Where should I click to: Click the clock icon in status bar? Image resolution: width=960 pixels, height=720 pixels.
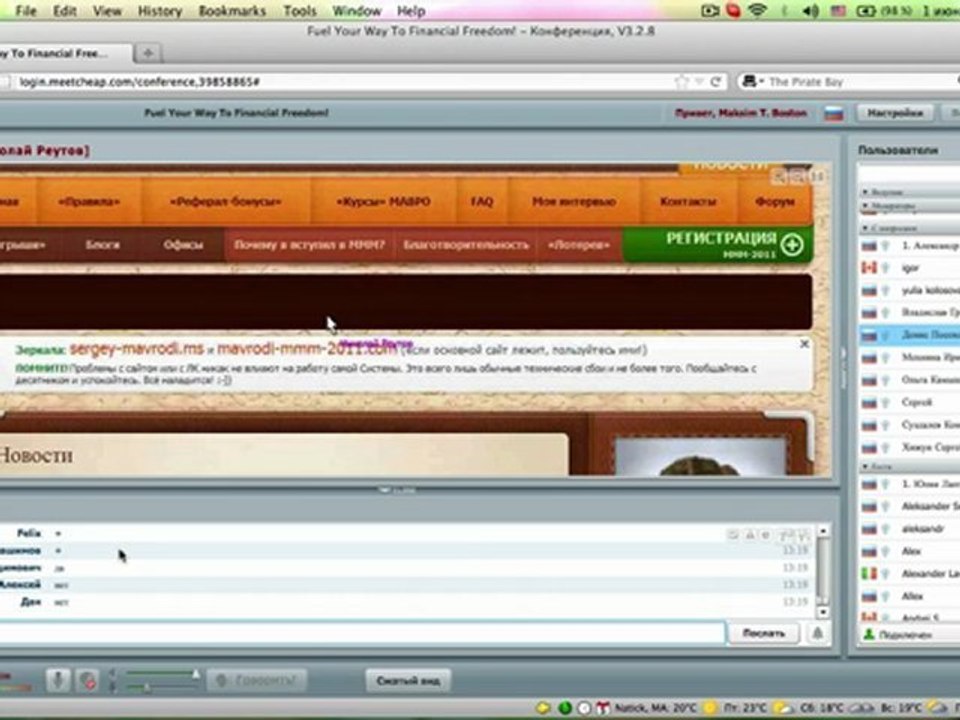584,708
